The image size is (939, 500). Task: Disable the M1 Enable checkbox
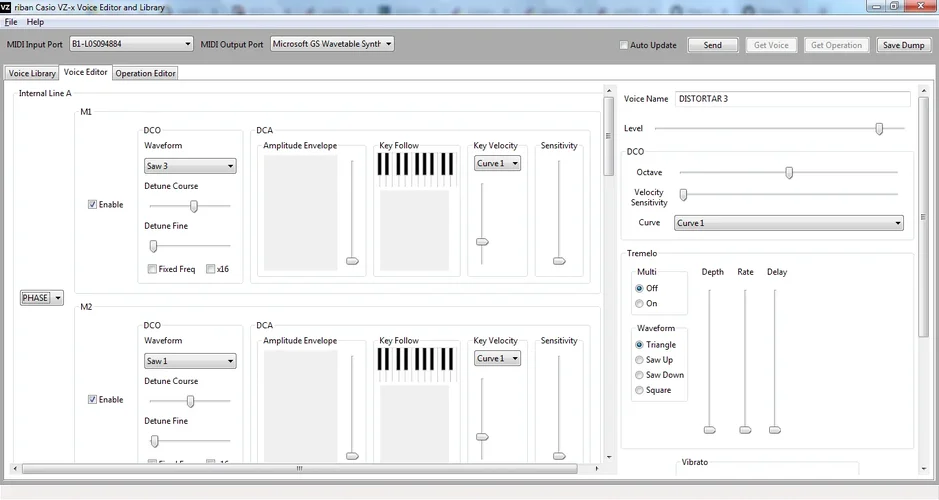[x=93, y=205]
